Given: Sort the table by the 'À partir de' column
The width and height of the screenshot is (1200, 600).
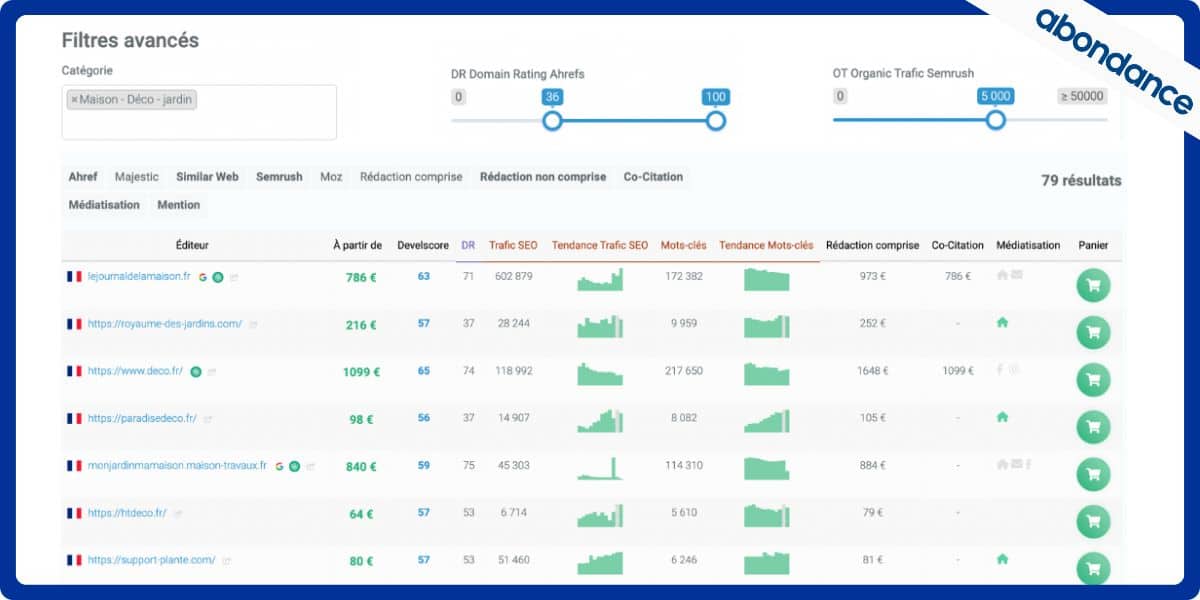Looking at the screenshot, I should pos(357,245).
